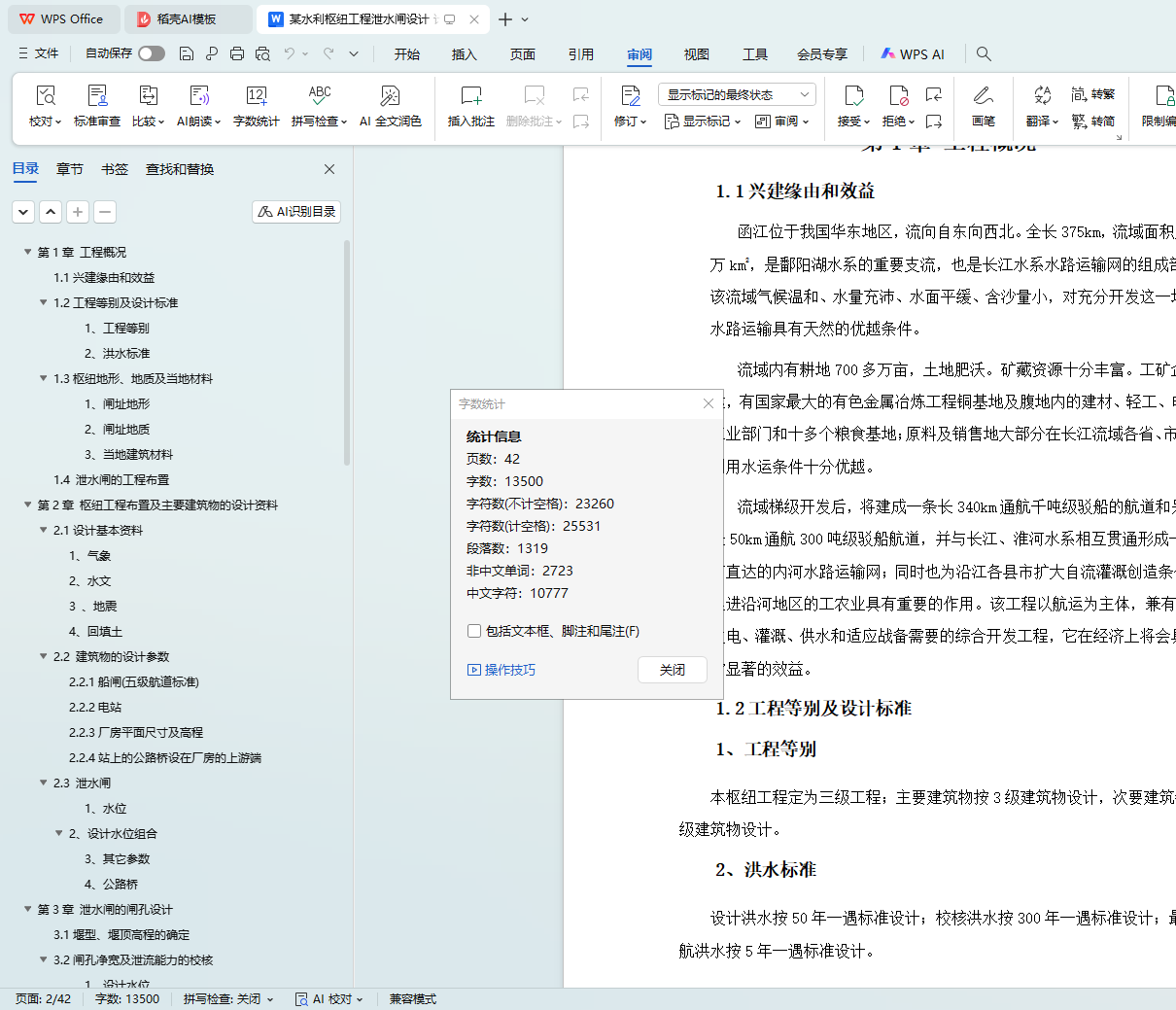
Task: Open the 拼写检查 spell check tool
Action: [x=319, y=96]
